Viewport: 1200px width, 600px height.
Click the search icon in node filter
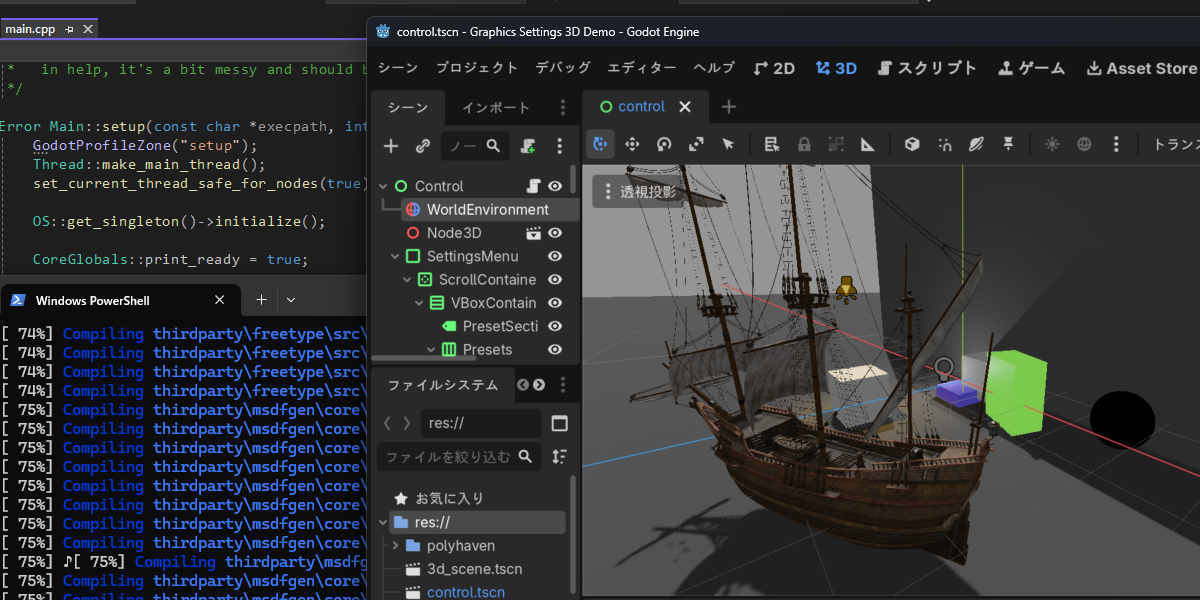[493, 146]
